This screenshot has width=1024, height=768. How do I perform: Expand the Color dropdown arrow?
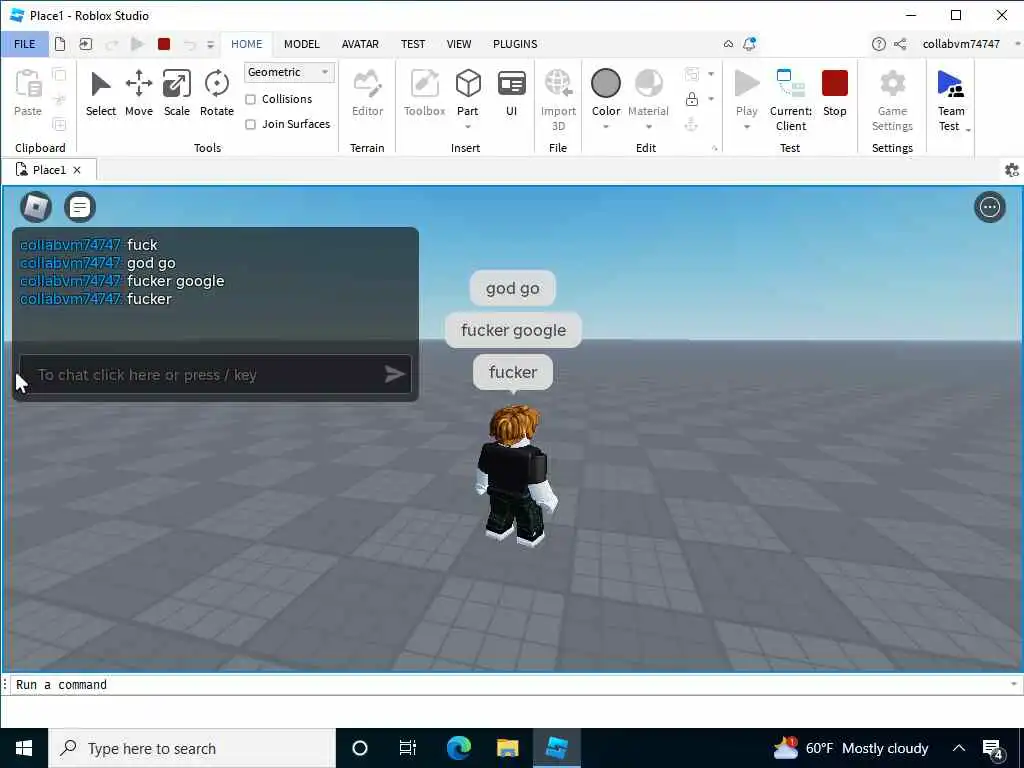[x=605, y=127]
